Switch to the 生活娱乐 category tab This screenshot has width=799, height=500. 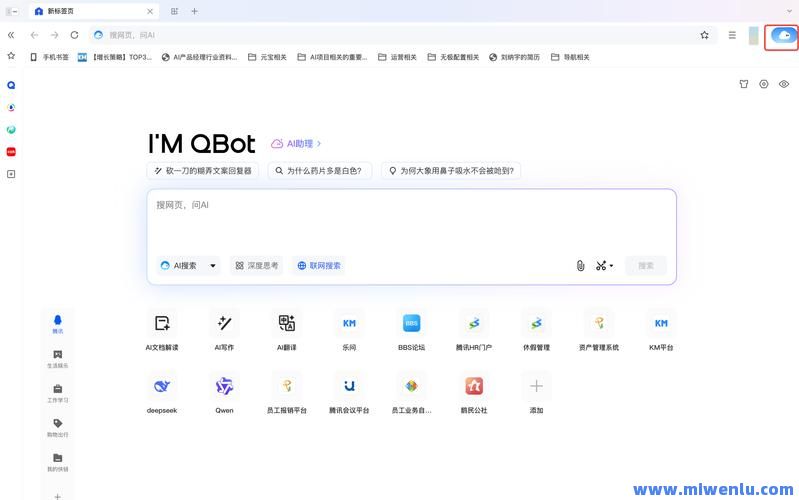point(58,359)
